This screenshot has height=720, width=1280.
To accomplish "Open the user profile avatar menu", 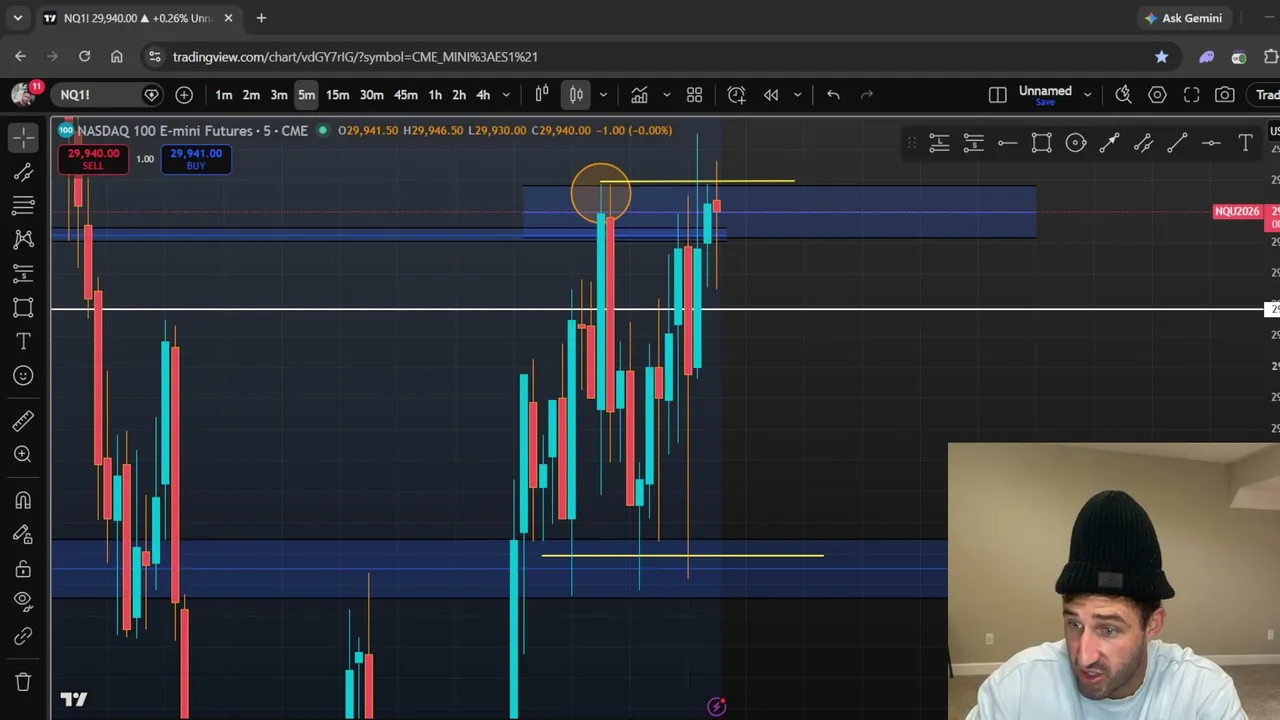I will pos(23,94).
